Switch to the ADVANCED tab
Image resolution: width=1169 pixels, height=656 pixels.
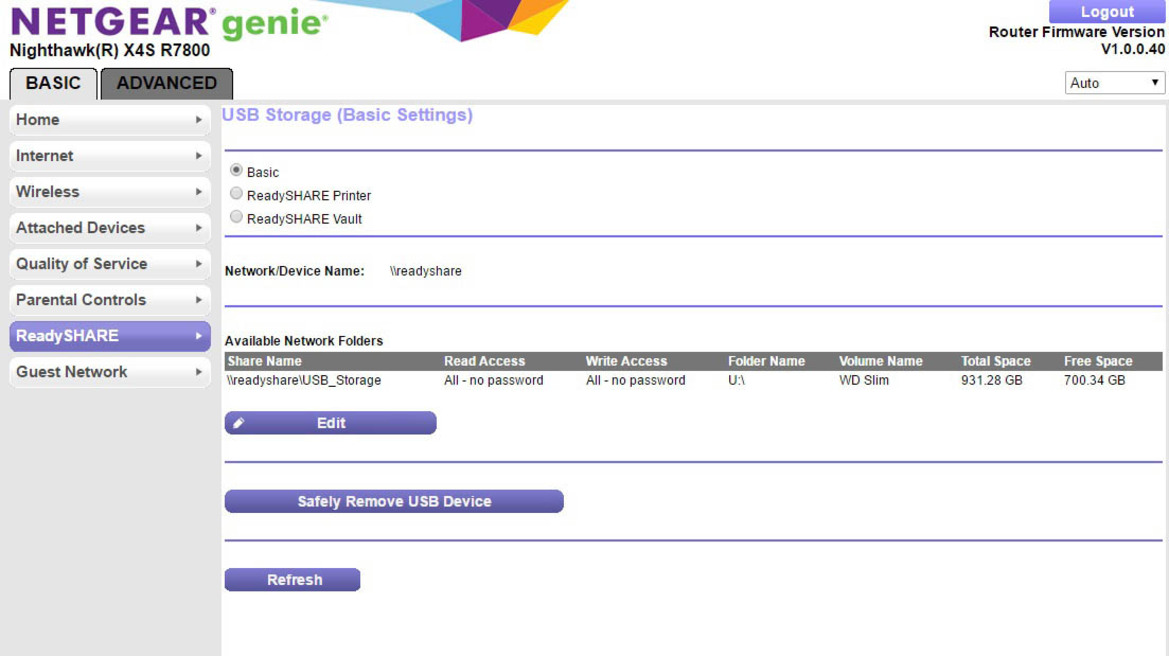(166, 83)
